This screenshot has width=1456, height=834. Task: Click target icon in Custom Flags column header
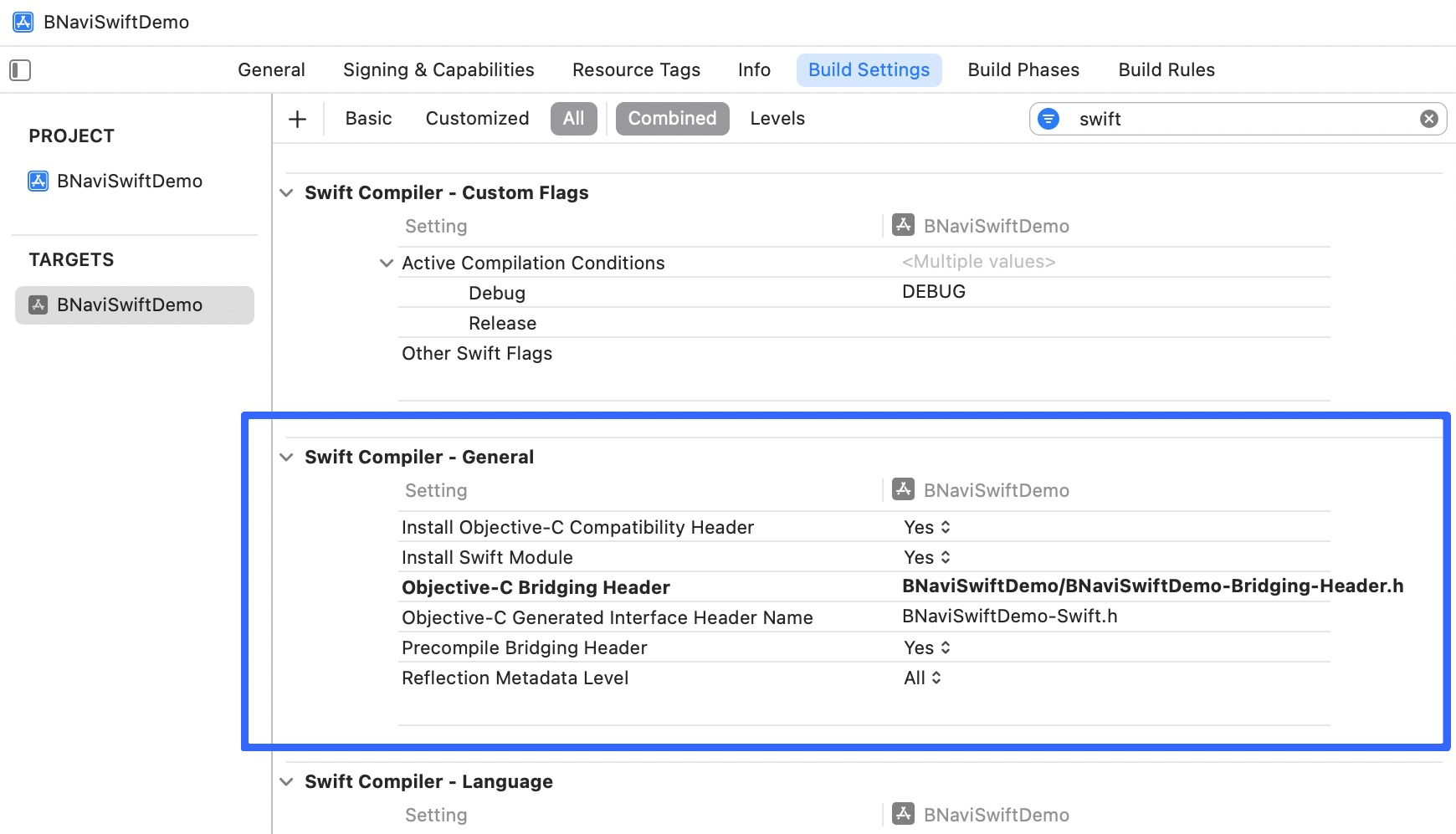pos(903,225)
